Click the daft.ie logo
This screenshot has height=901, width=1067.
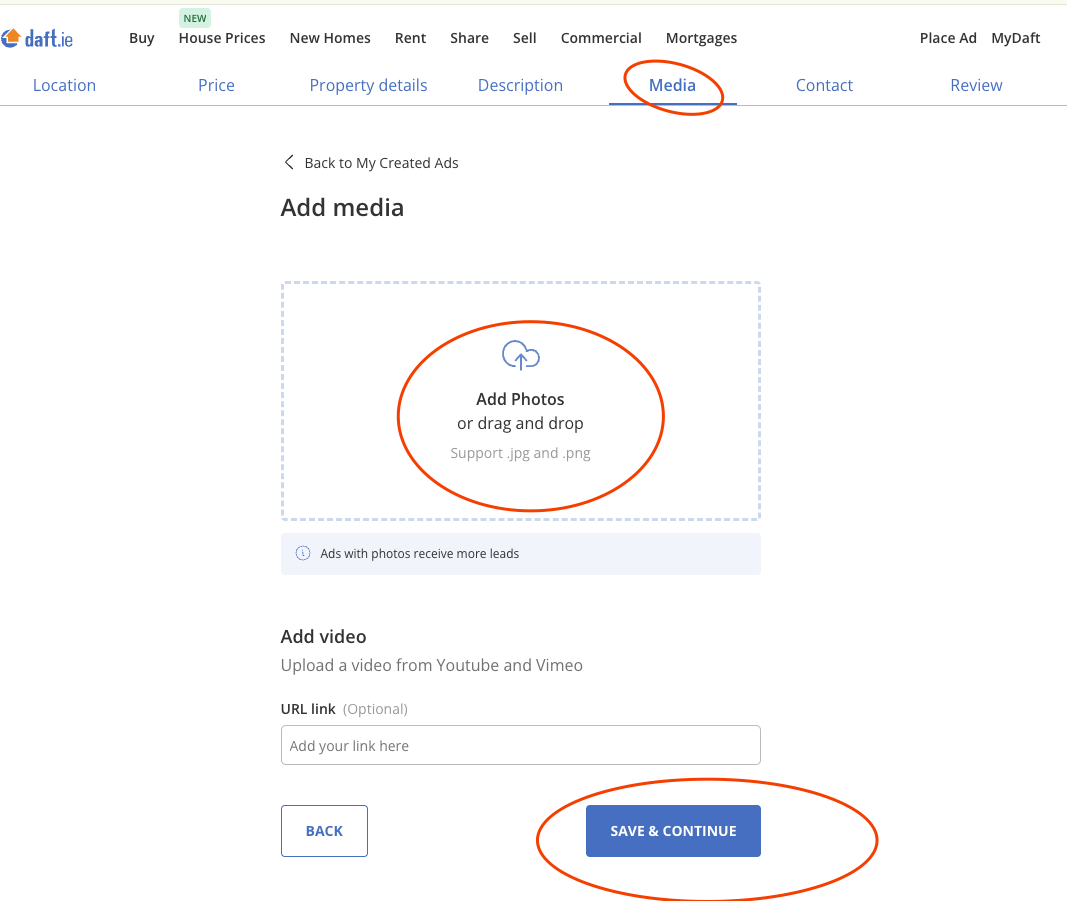click(38, 39)
